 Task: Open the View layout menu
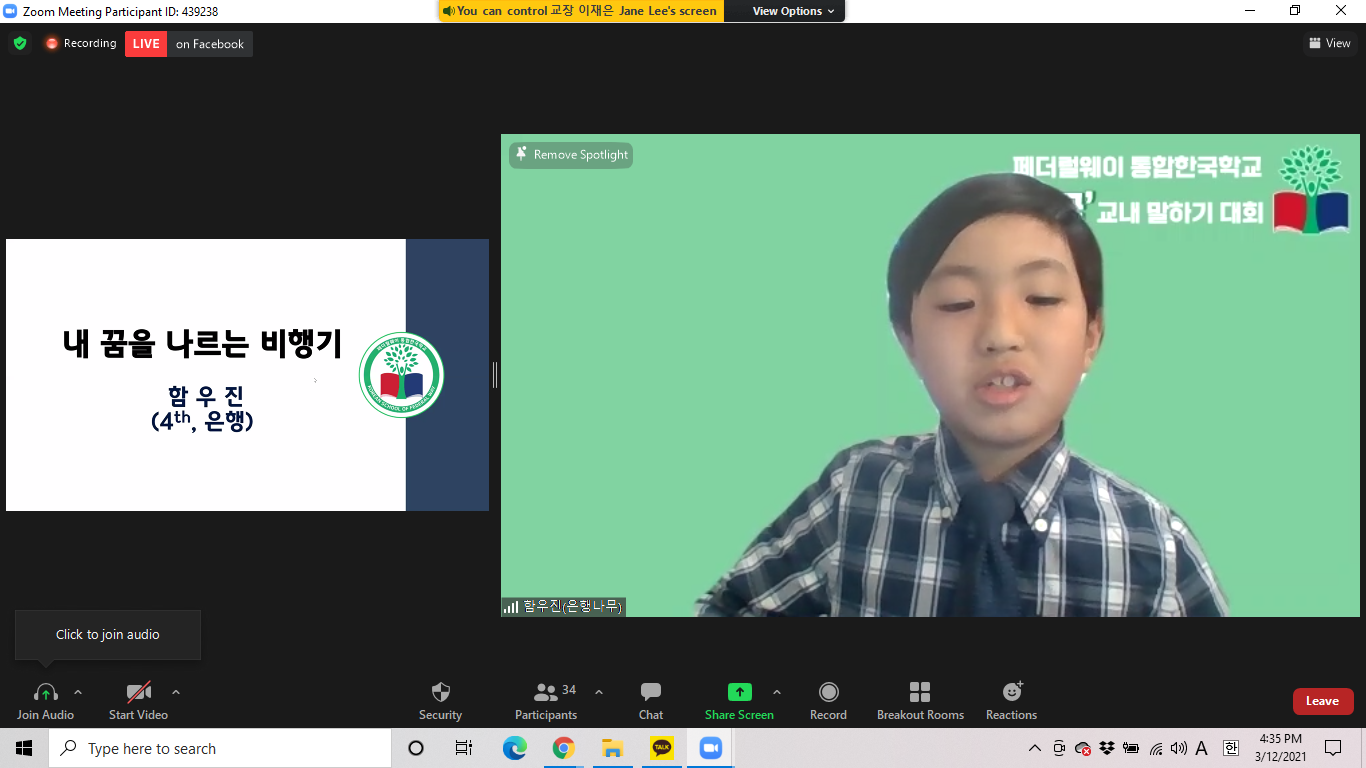pos(1329,43)
